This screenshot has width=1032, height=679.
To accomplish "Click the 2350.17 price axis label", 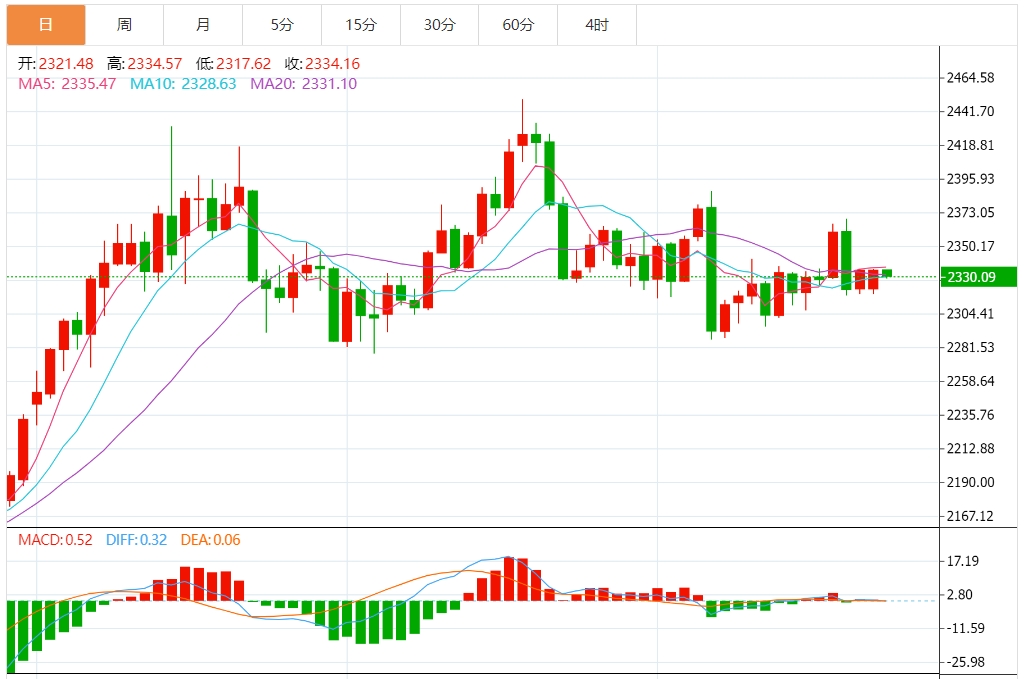I will coord(970,246).
